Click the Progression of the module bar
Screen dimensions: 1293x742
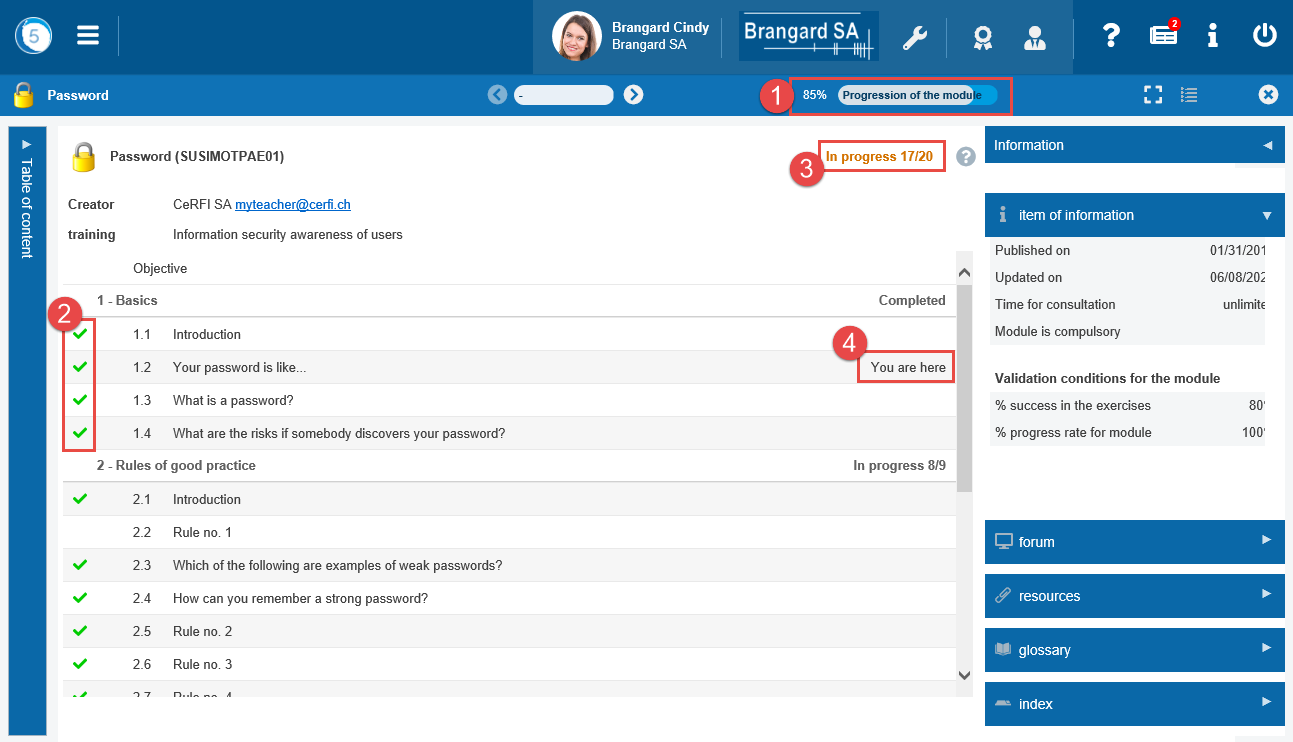pos(917,96)
